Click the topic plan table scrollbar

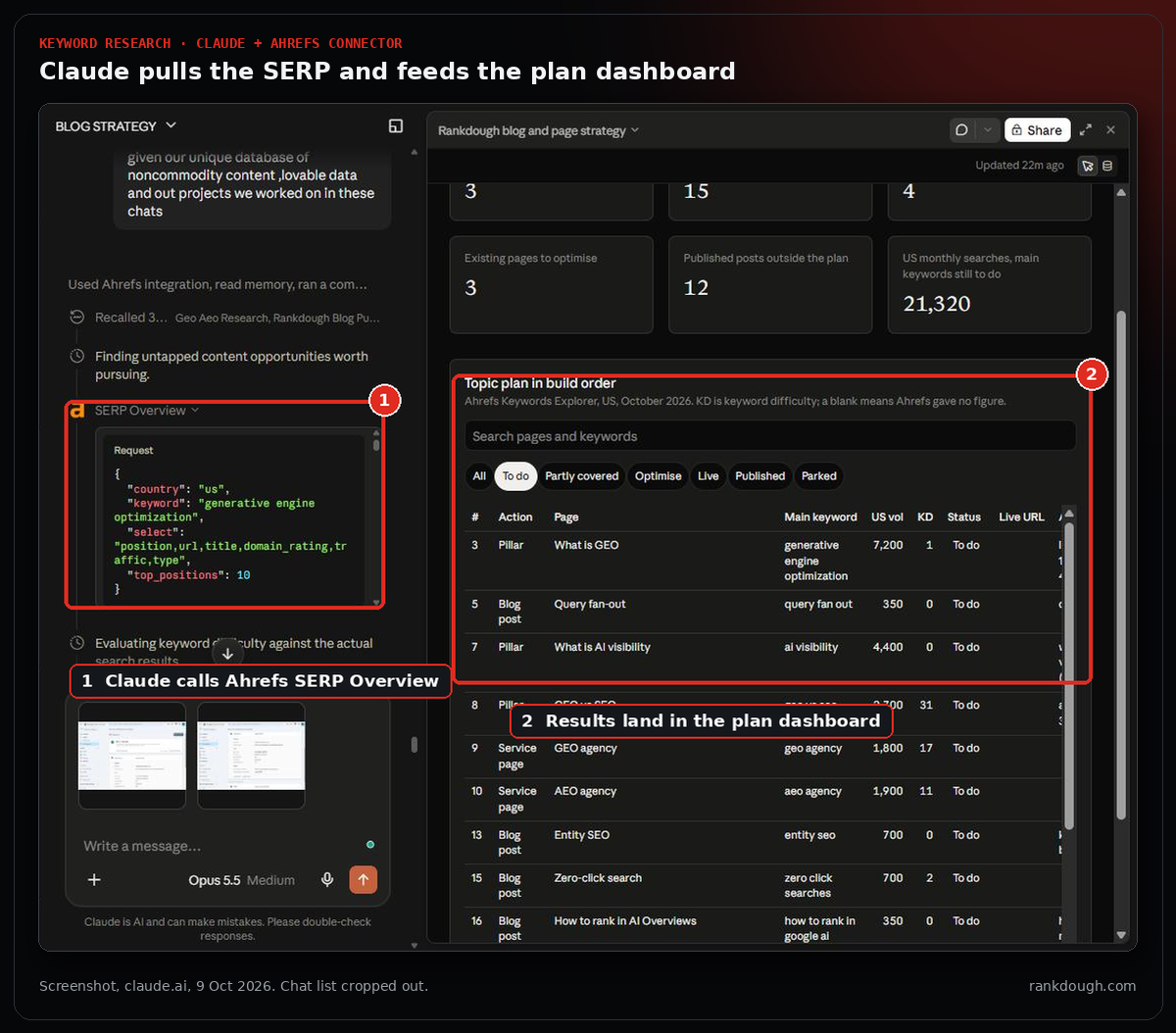1068,674
